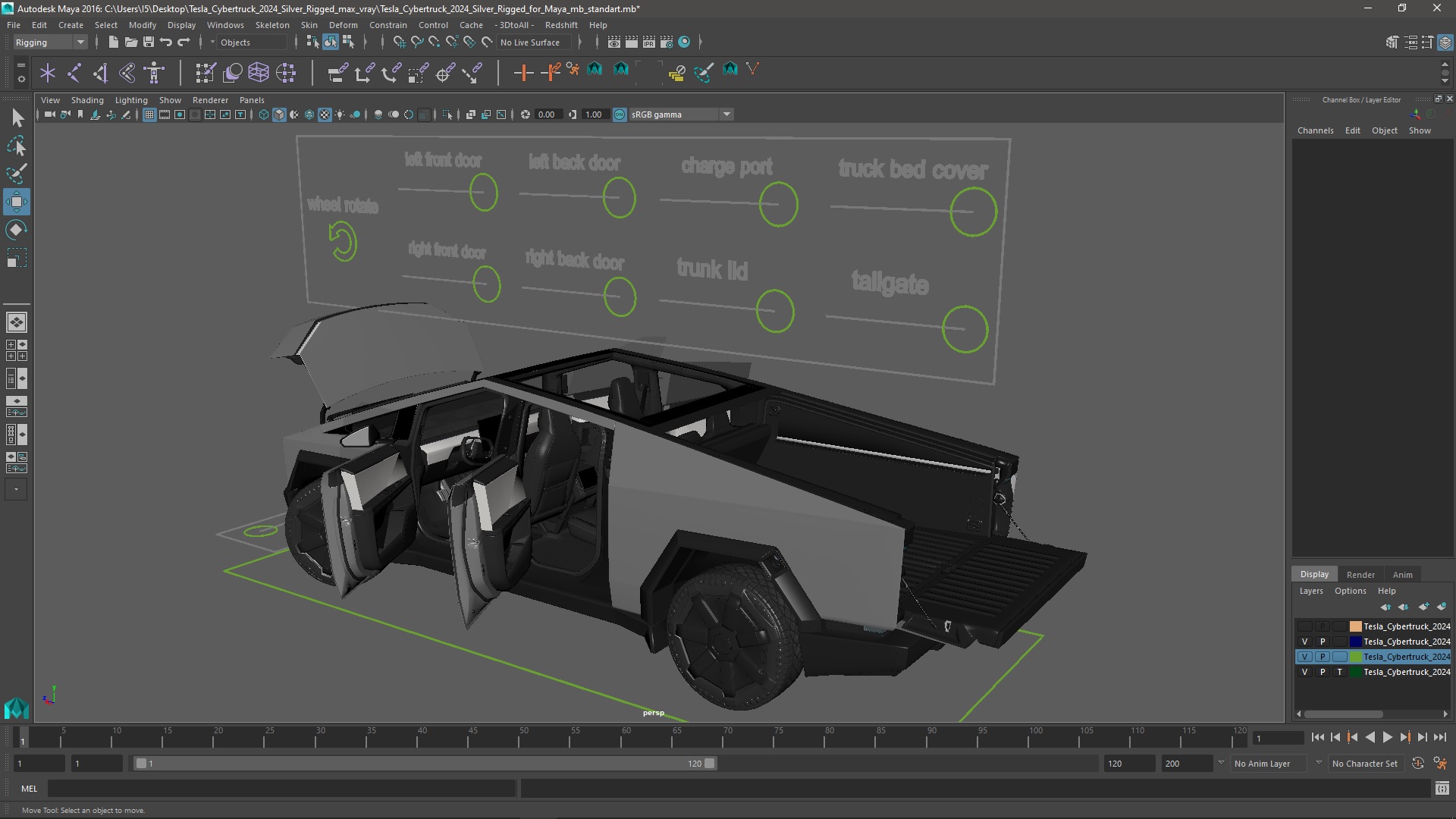Activate the Move tool in toolbox
The height and width of the screenshot is (819, 1456).
pyautogui.click(x=17, y=202)
